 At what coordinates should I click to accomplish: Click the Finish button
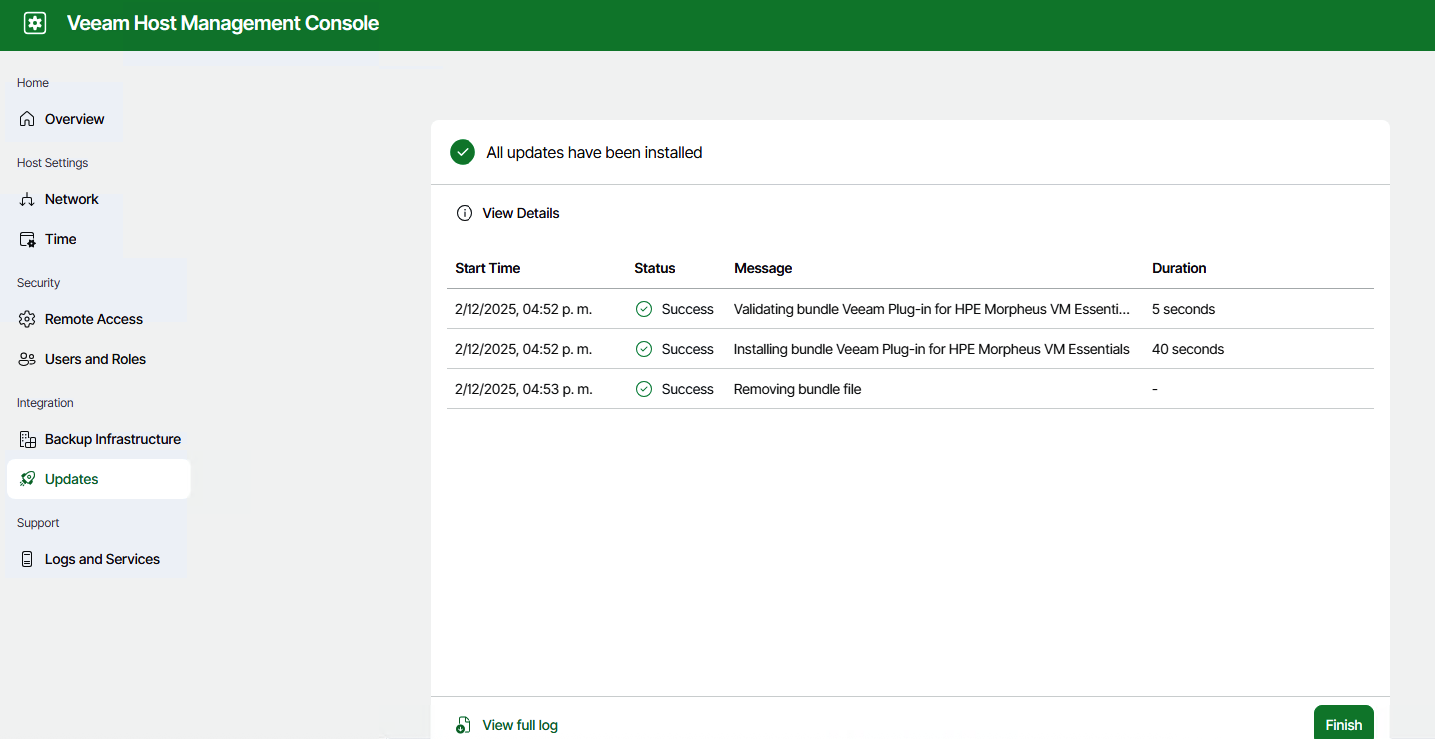click(x=1343, y=724)
